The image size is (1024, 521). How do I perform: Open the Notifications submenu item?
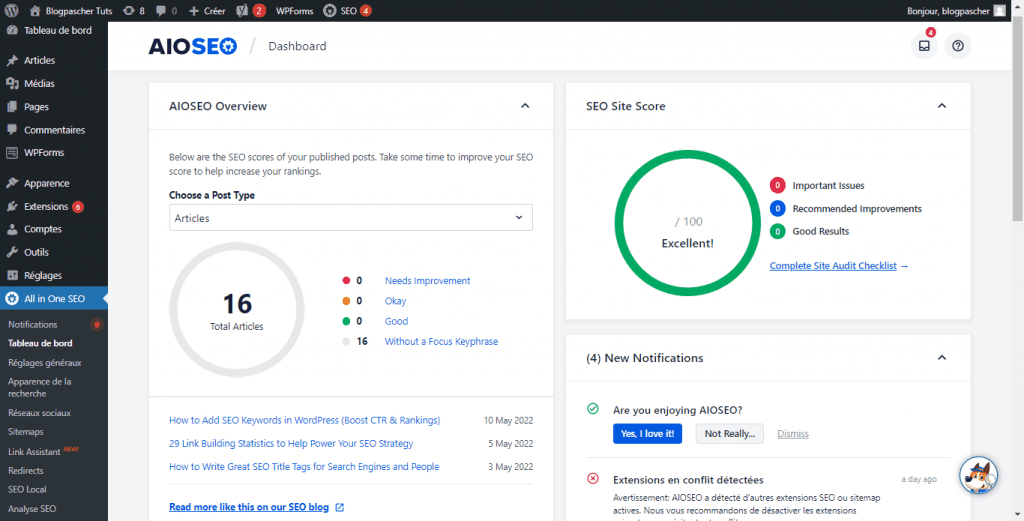[x=33, y=324]
